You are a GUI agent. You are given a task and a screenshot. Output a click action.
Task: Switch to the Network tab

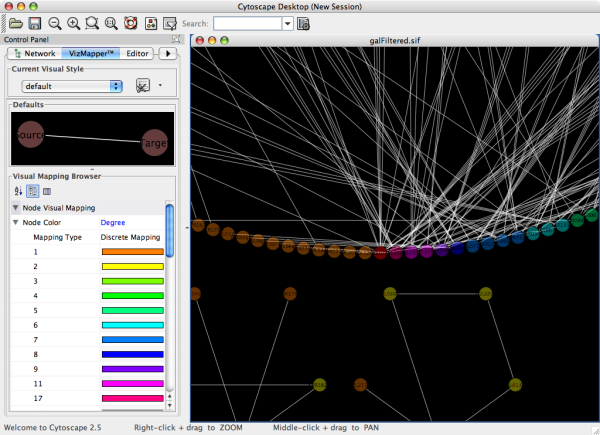[34, 53]
